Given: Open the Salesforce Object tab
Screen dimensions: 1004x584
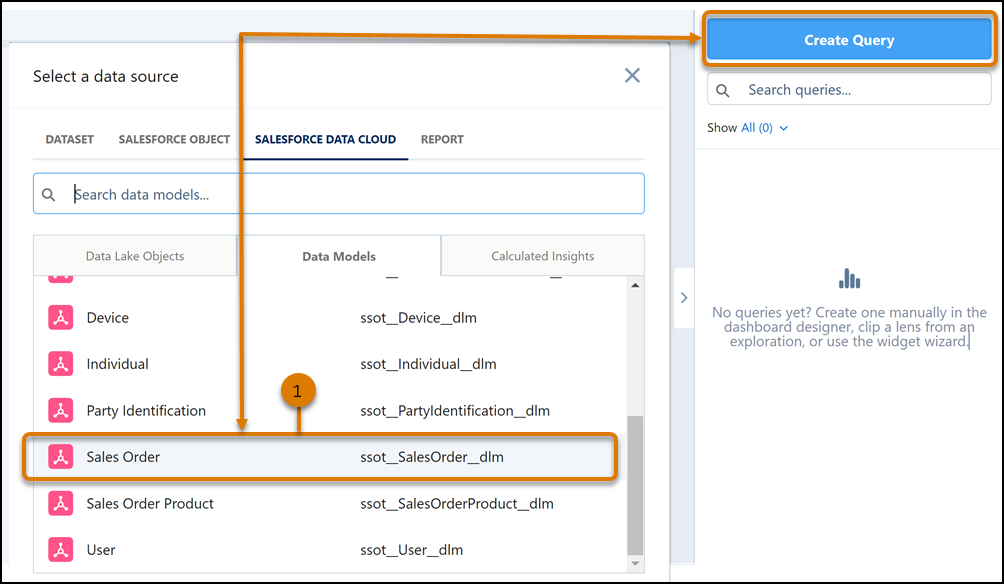Looking at the screenshot, I should coord(174,139).
